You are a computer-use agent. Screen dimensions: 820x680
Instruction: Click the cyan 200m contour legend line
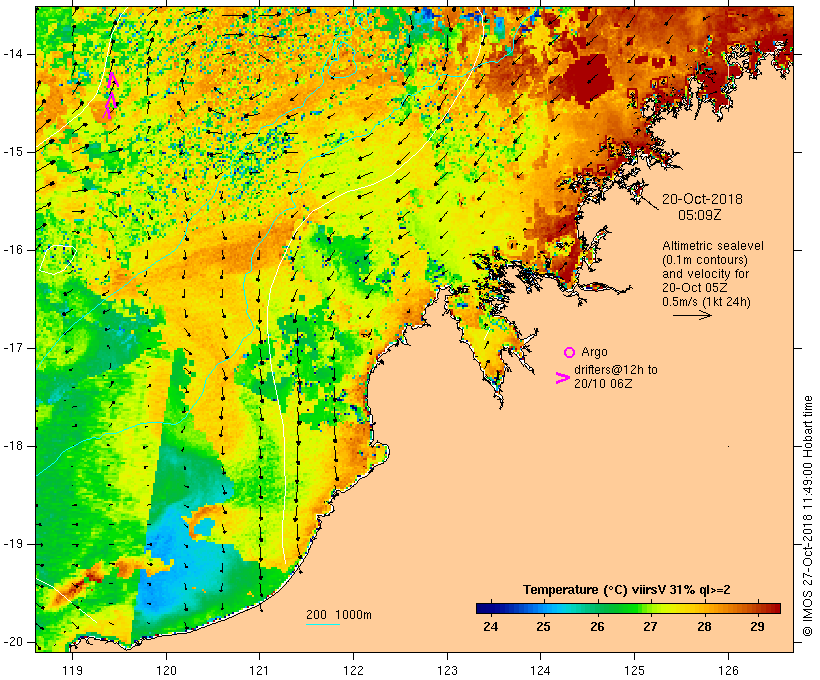(x=323, y=624)
